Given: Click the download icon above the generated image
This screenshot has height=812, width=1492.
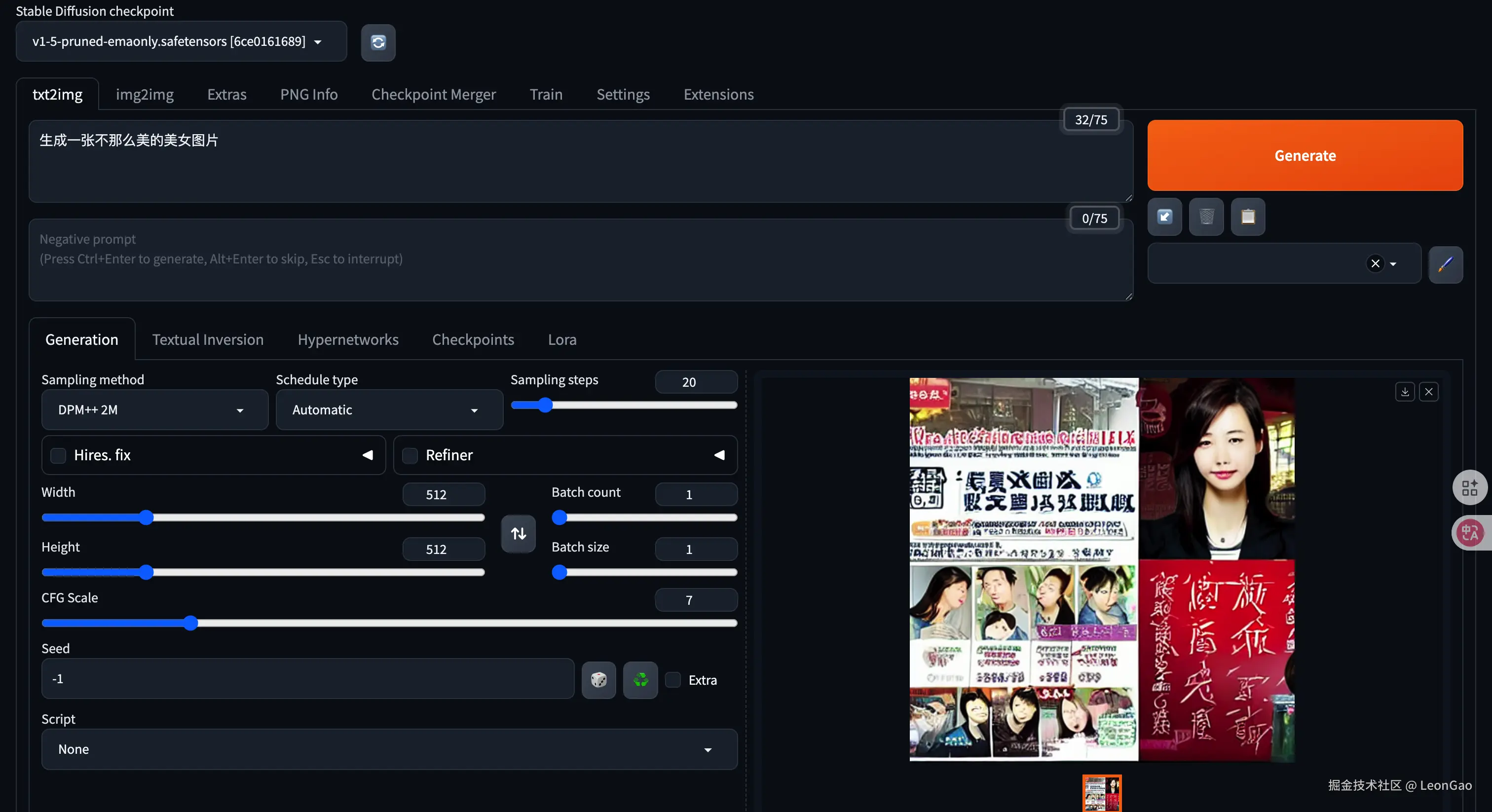Looking at the screenshot, I should coord(1405,392).
